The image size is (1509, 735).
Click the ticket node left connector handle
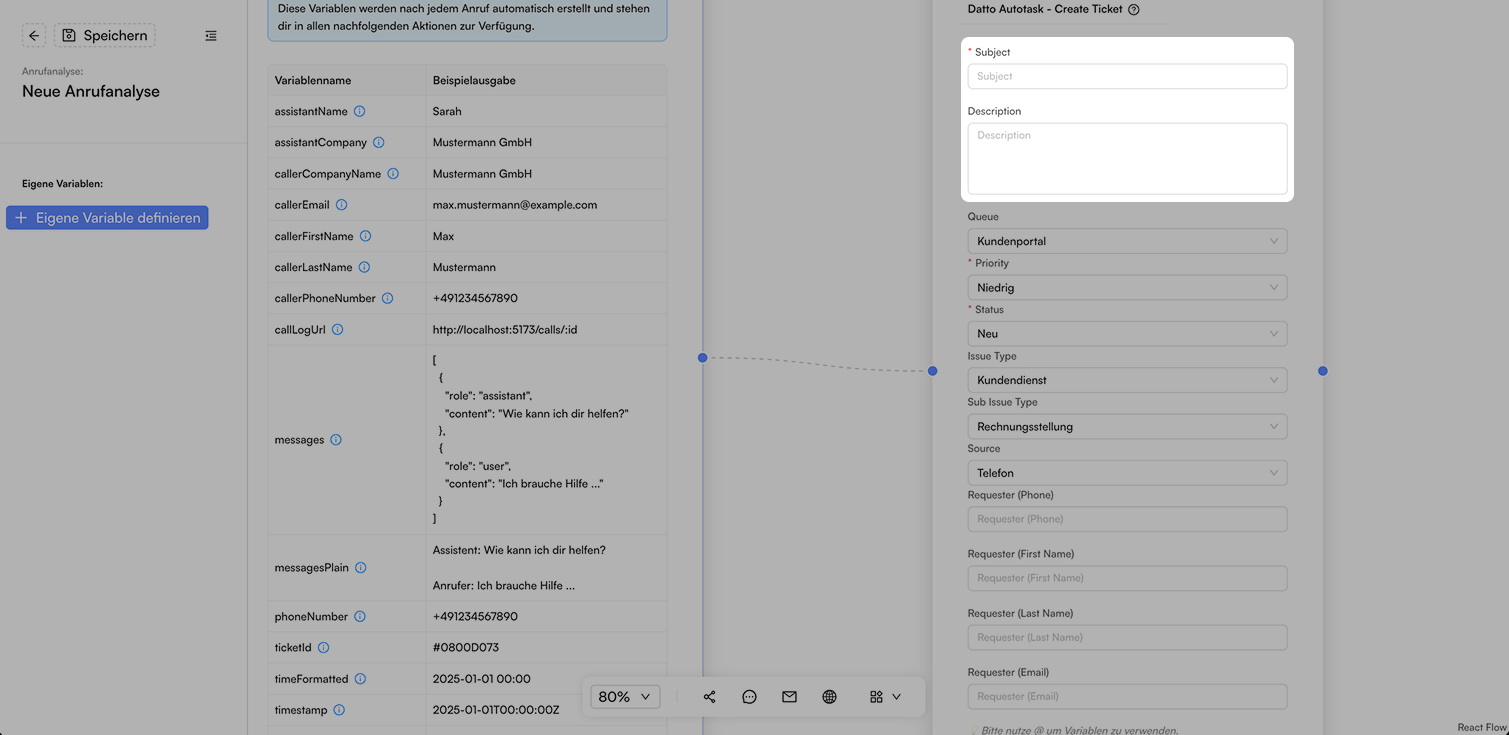[932, 371]
